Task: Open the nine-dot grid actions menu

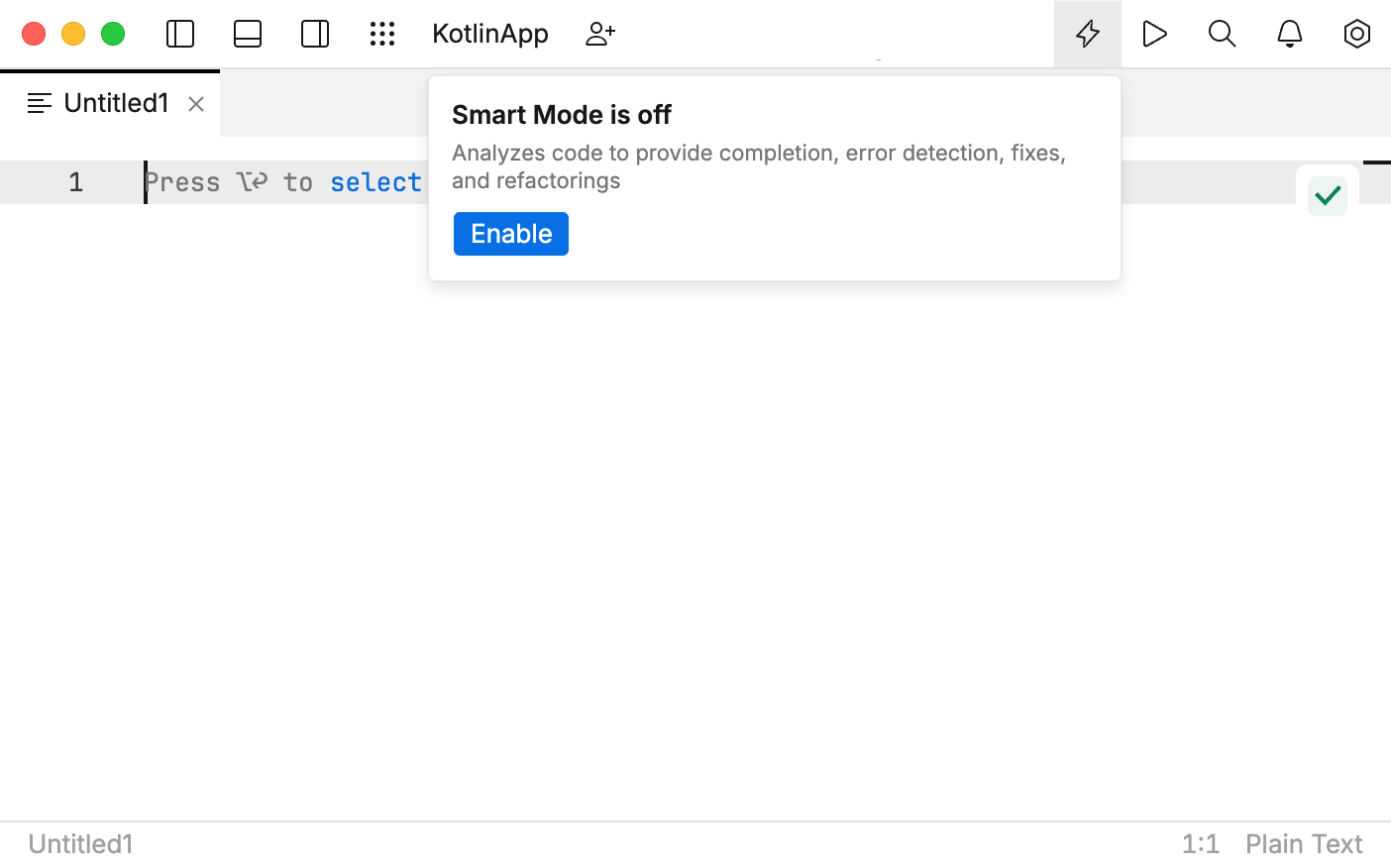Action: click(382, 34)
